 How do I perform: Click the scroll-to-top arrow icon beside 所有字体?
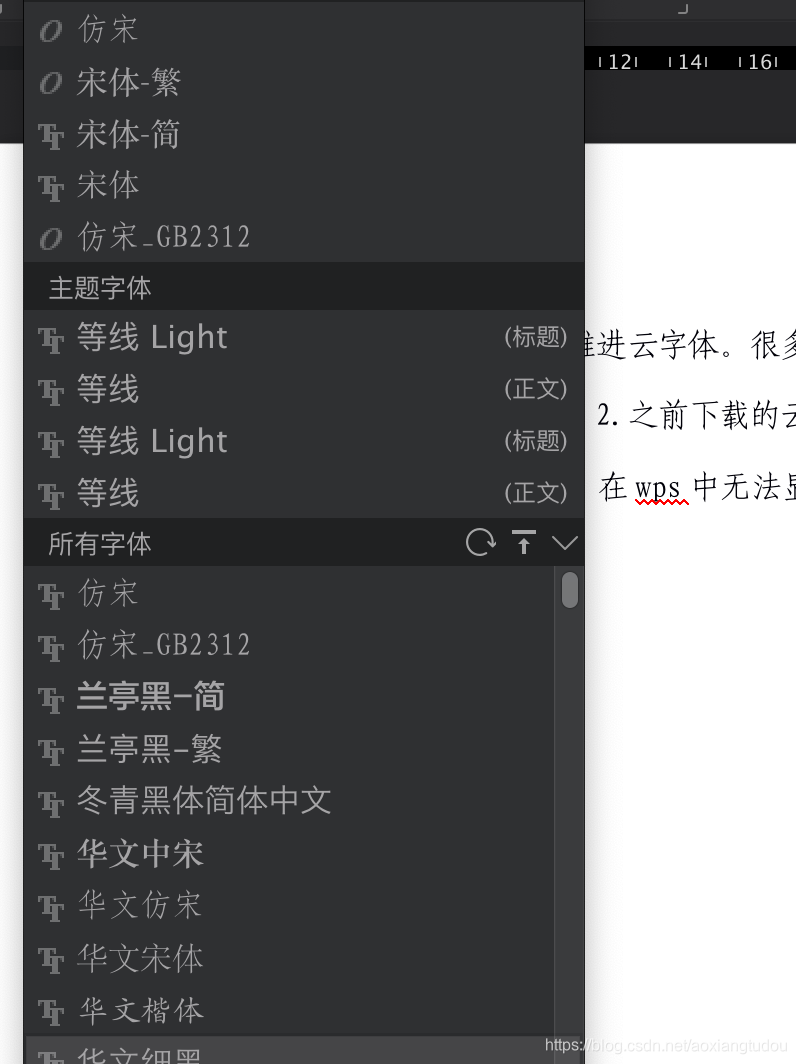[x=524, y=543]
